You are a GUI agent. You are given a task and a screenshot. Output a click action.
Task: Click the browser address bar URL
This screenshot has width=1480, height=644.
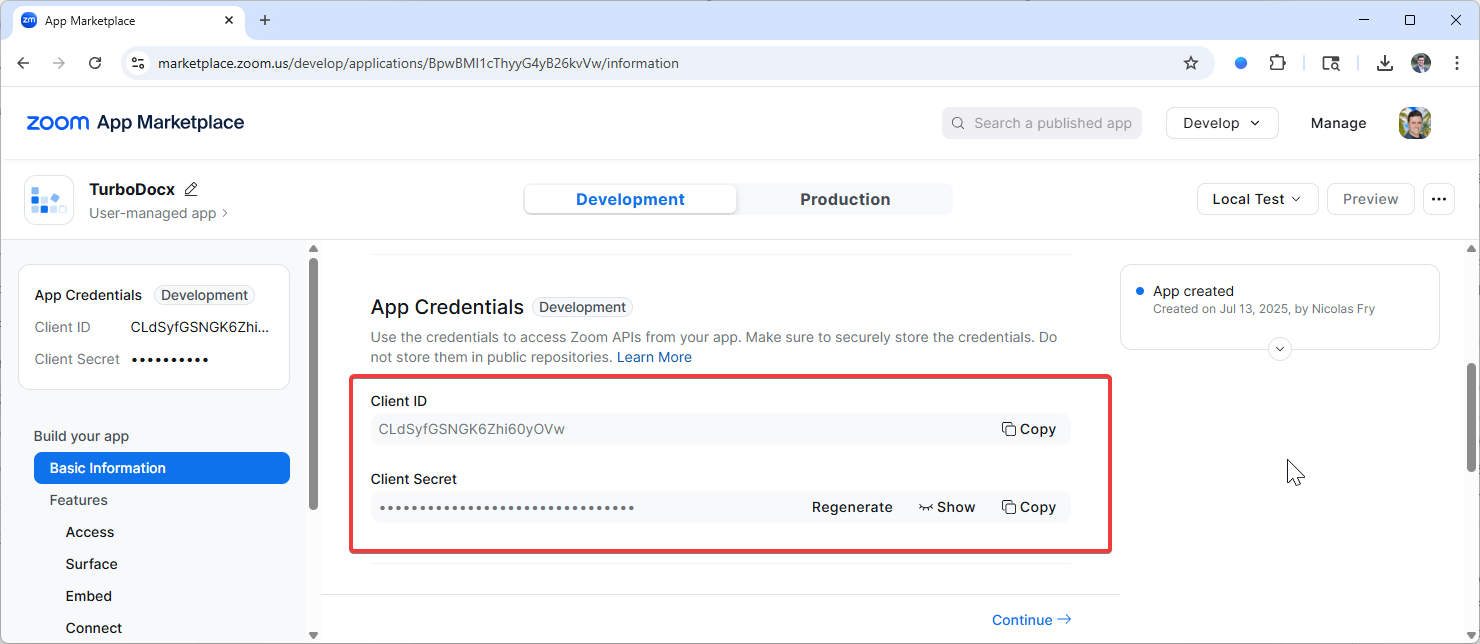pyautogui.click(x=418, y=63)
